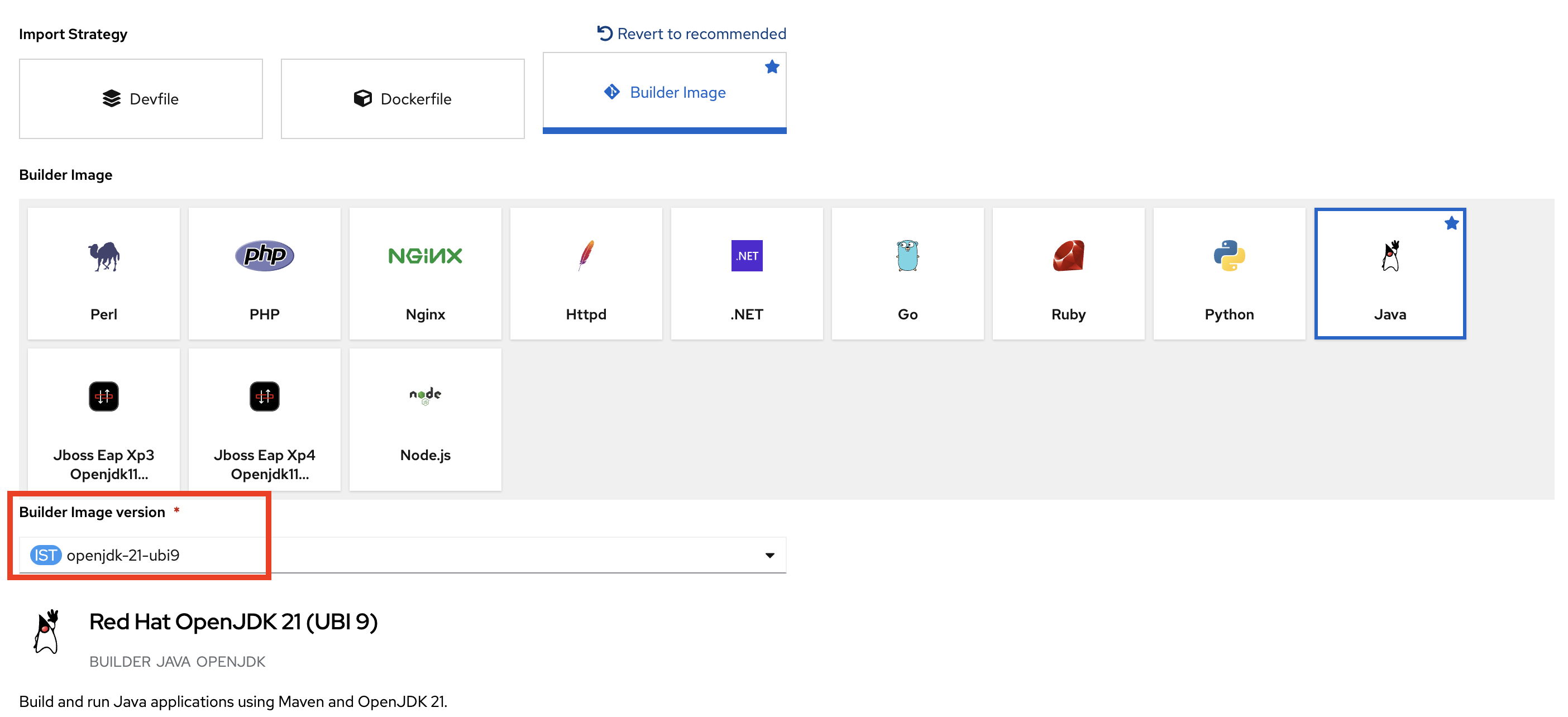Choose the Jboss Eap Xp4 Openjdk11 icon
The image size is (1568, 717).
click(x=264, y=396)
